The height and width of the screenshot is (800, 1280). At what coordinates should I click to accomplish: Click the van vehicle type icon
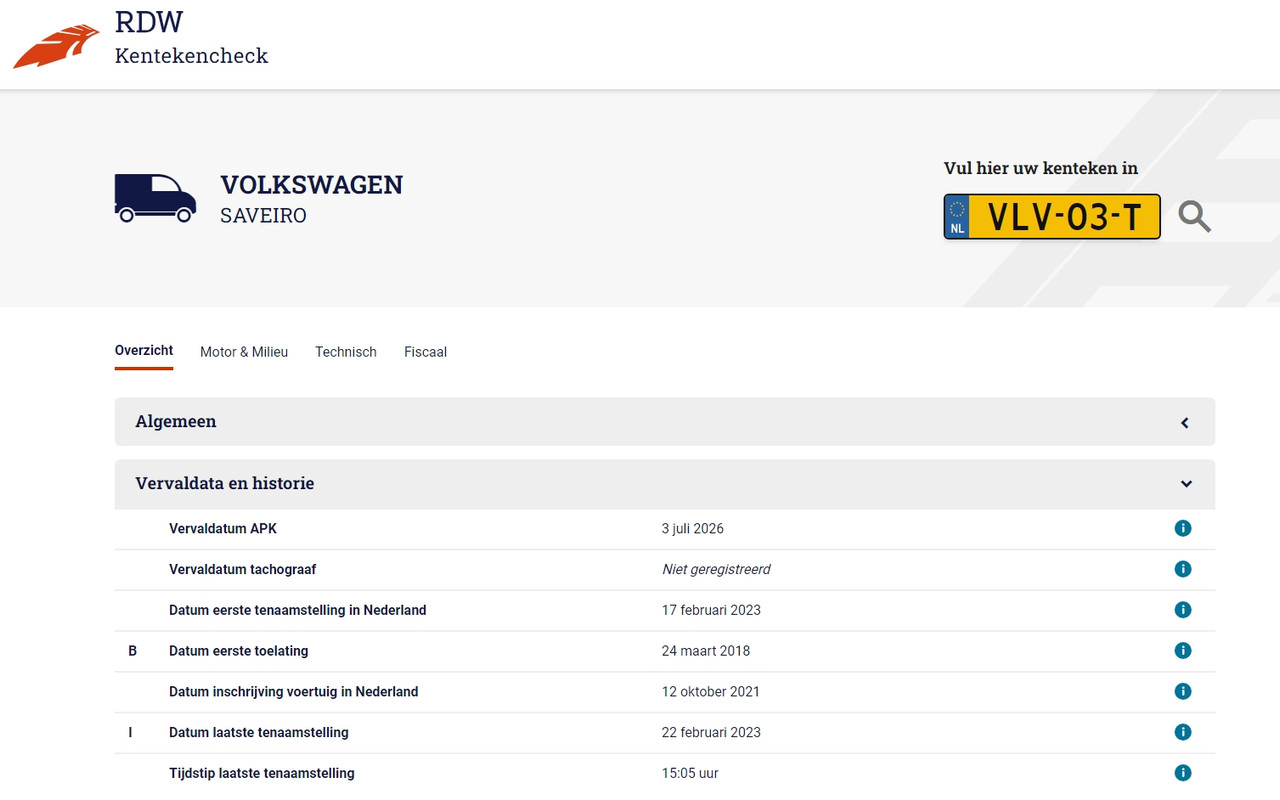[155, 198]
